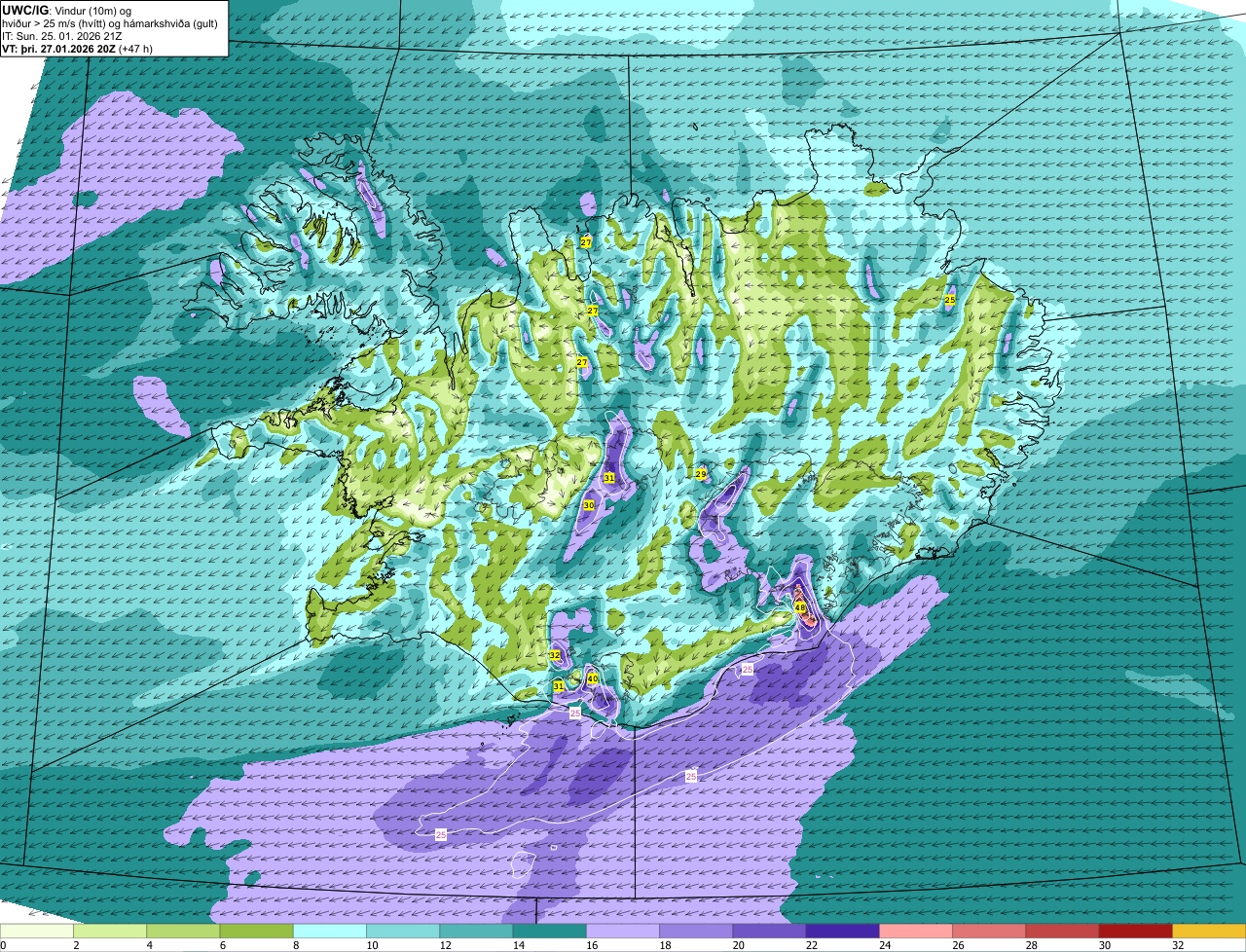The width and height of the screenshot is (1246, 952).
Task: Select the 0–2 m/s legend color
Action: pos(36,931)
